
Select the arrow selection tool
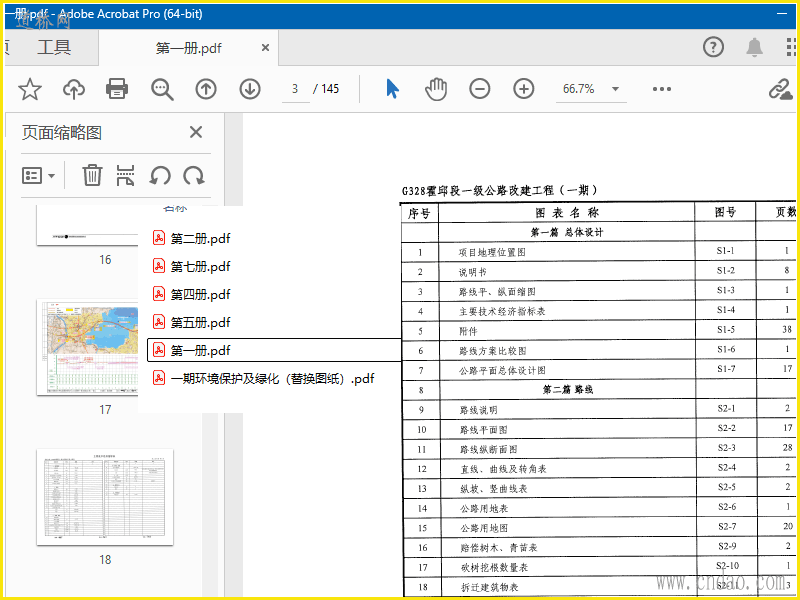click(392, 89)
